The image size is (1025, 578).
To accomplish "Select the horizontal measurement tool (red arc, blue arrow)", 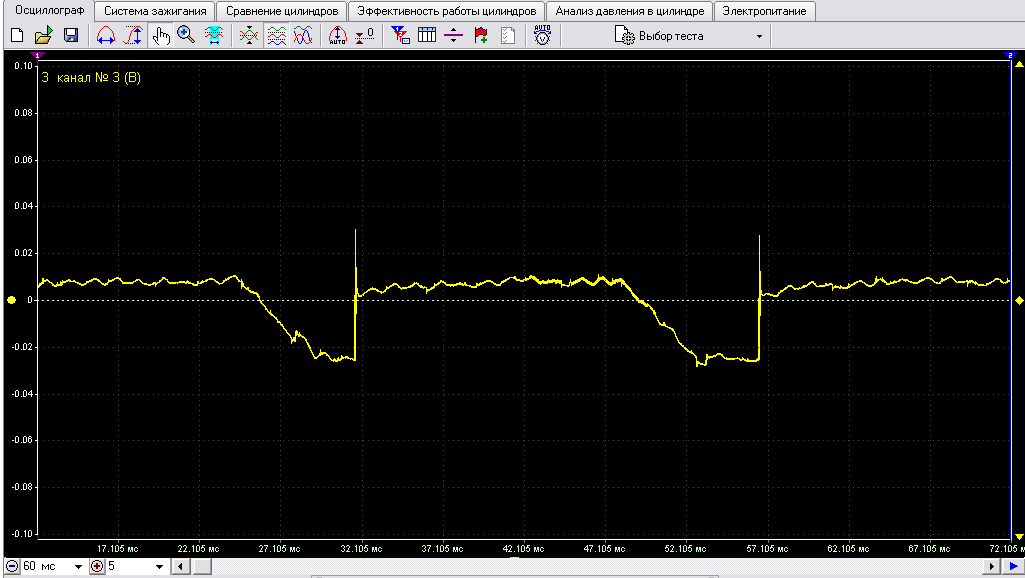I will (106, 35).
